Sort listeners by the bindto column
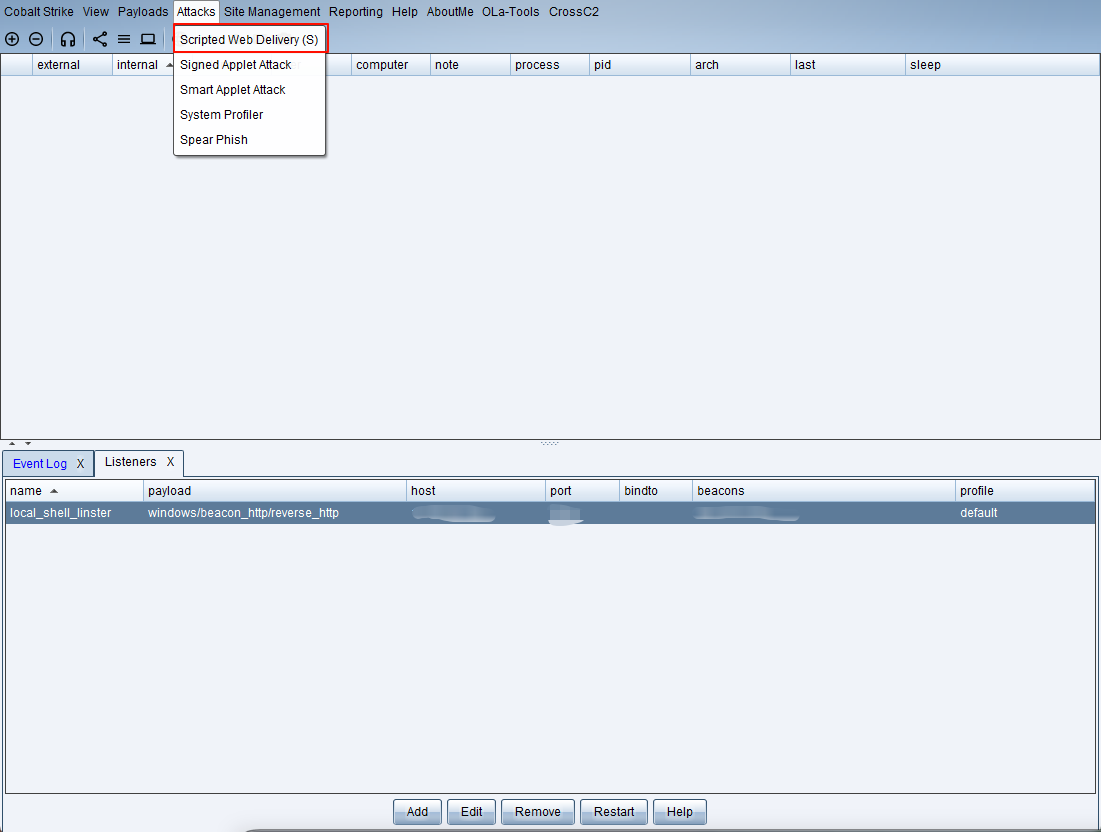The height and width of the screenshot is (832, 1101). (657, 491)
